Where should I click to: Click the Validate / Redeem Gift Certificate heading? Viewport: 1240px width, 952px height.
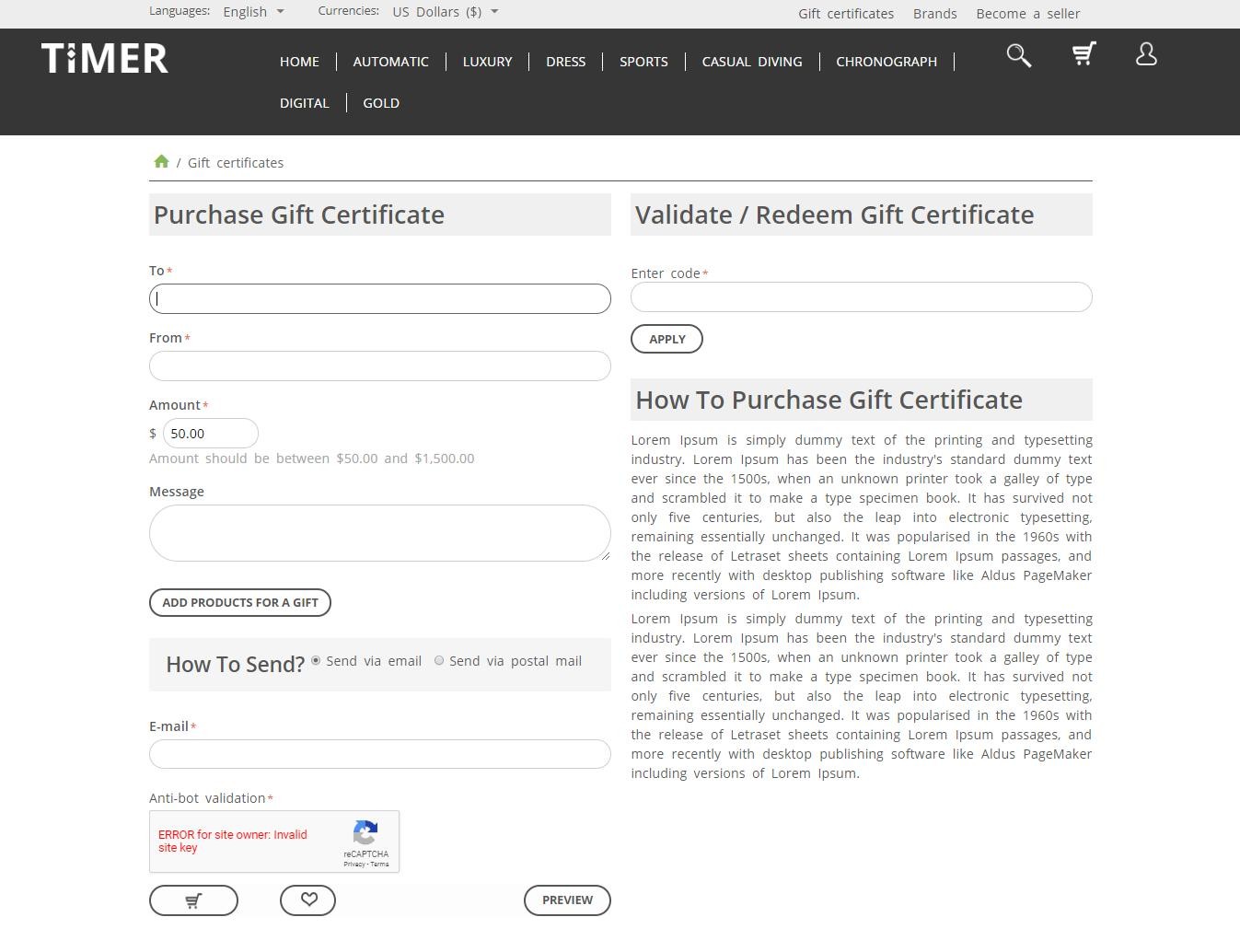click(x=835, y=215)
